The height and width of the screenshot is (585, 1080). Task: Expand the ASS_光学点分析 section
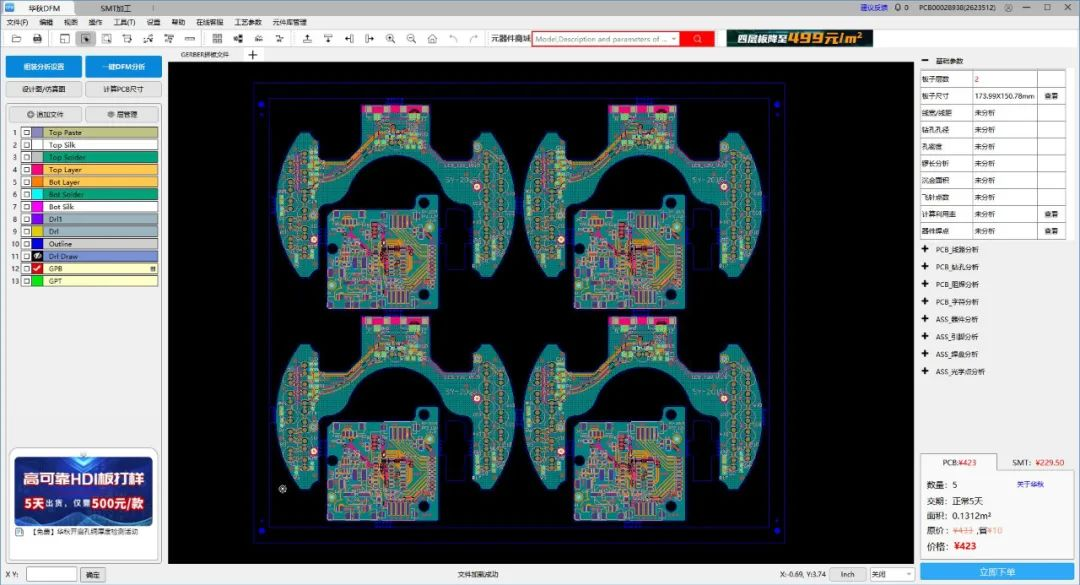[x=925, y=371]
